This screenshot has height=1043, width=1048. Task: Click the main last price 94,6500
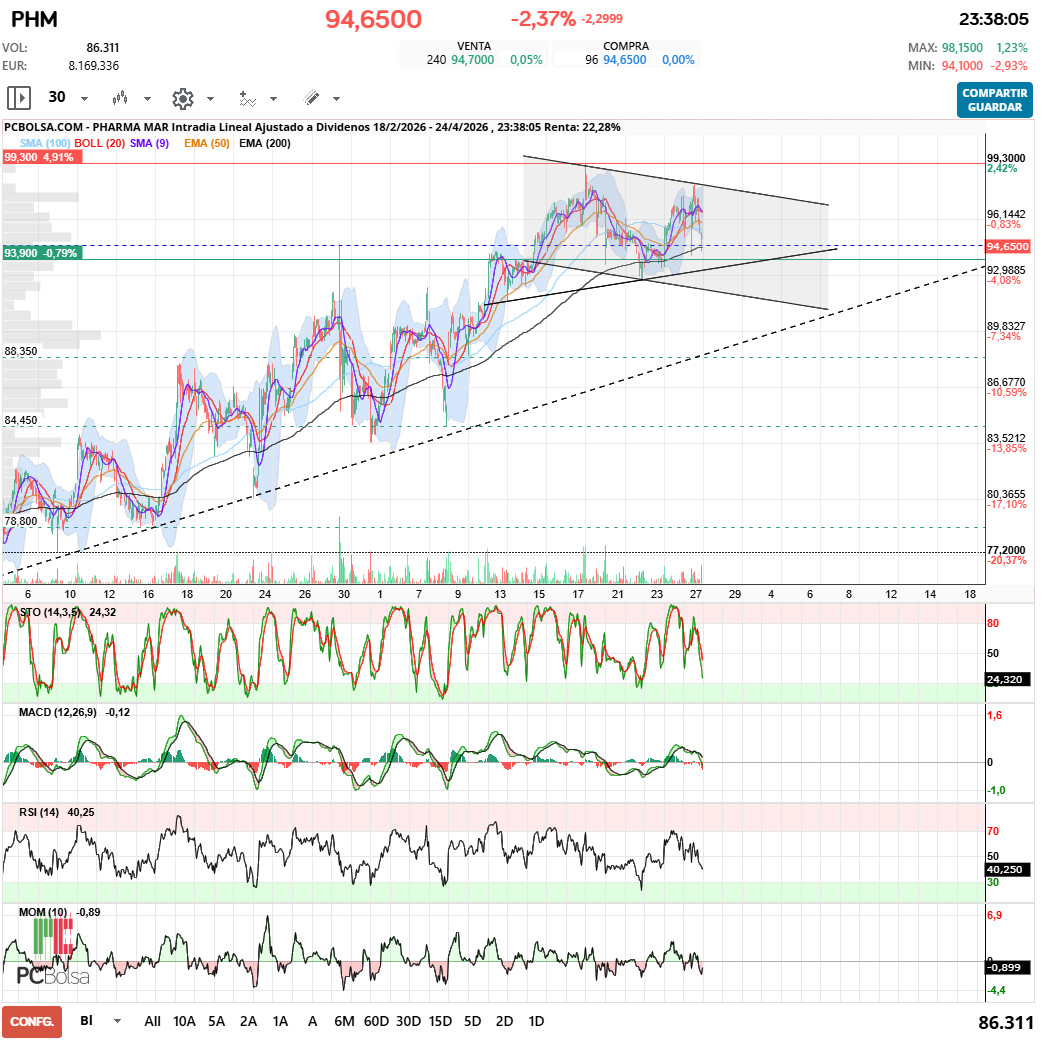pos(374,19)
